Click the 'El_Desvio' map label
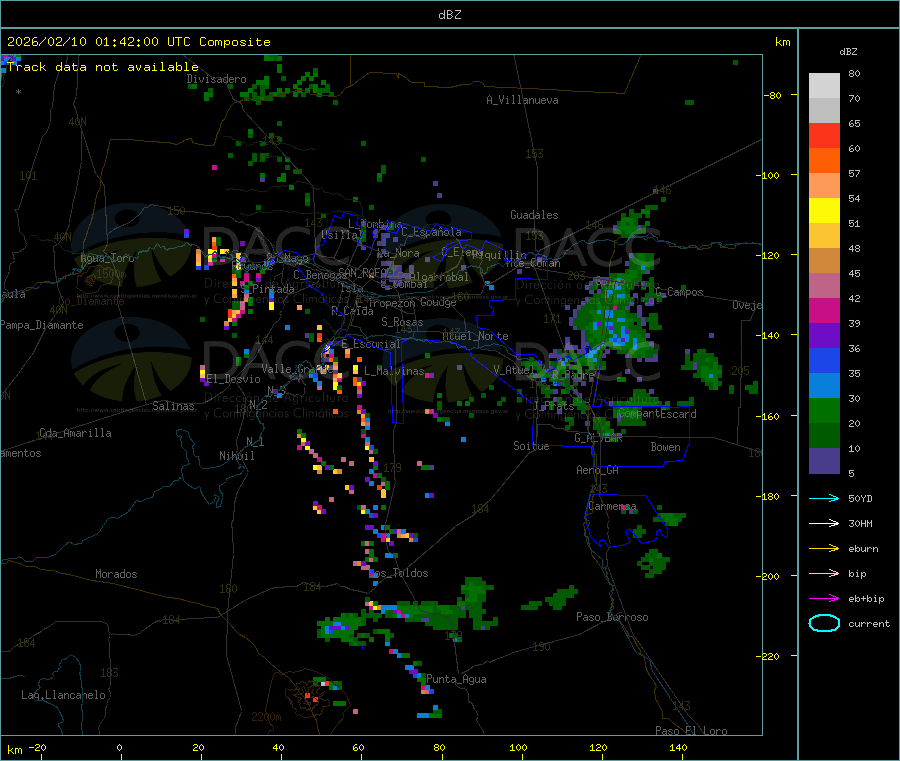 tap(234, 379)
